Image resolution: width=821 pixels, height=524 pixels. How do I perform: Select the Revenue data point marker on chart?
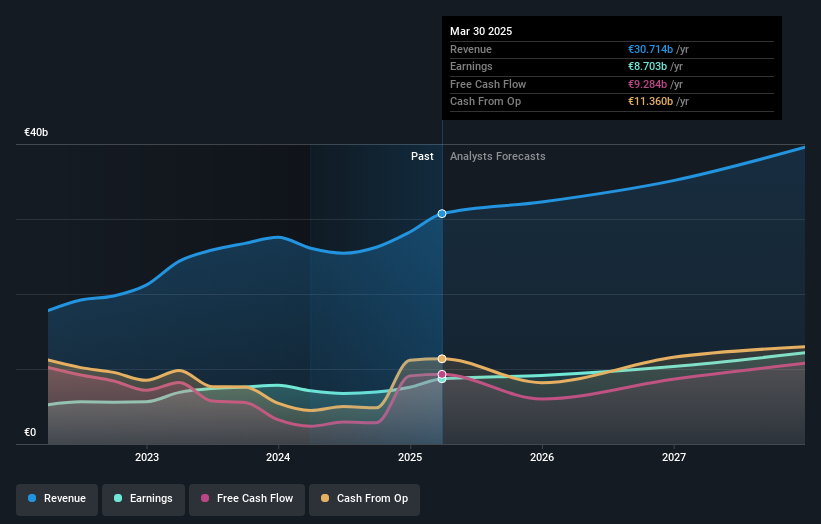(x=442, y=214)
